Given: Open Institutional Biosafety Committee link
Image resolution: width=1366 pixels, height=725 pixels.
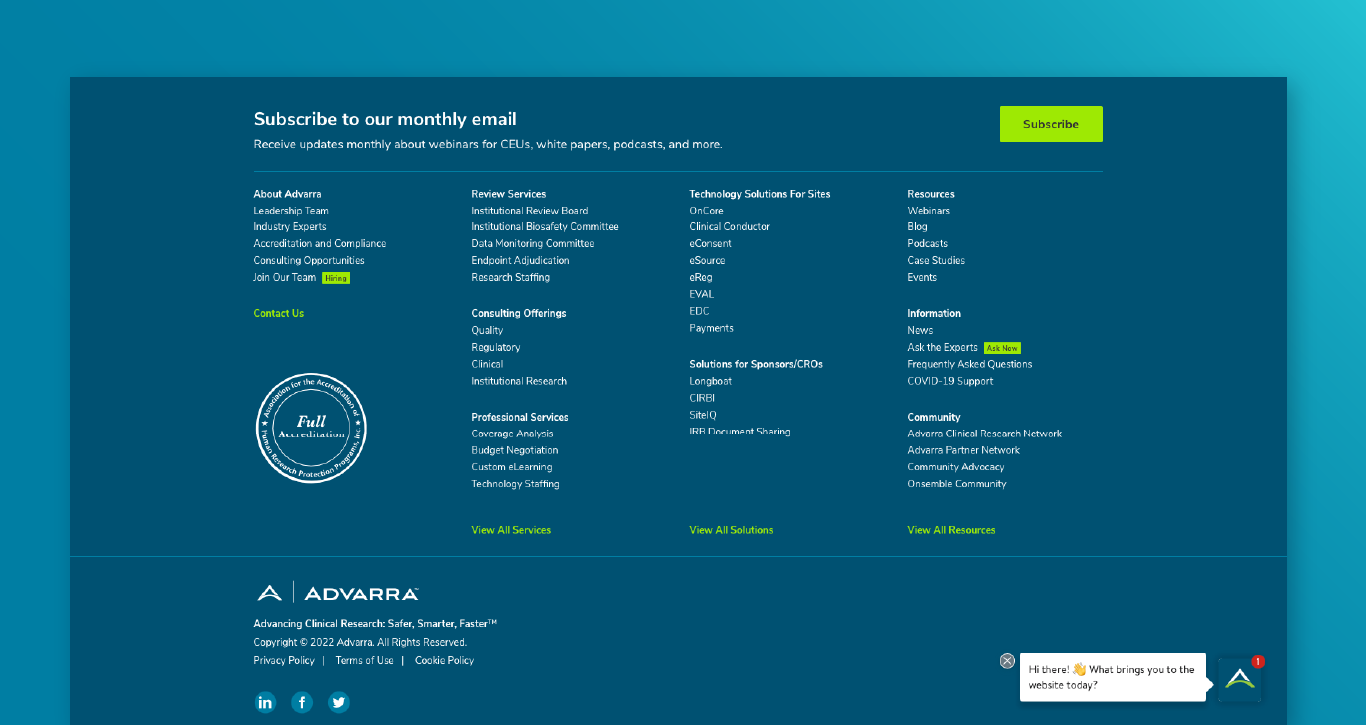Looking at the screenshot, I should click(x=545, y=227).
